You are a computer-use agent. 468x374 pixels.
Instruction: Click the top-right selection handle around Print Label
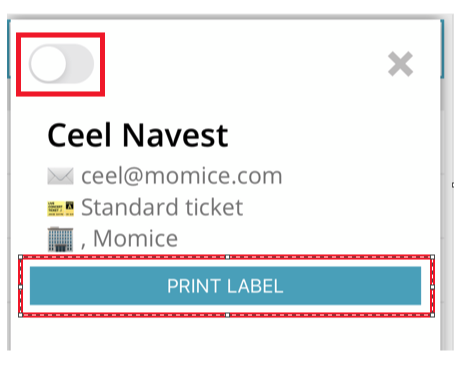433,257
